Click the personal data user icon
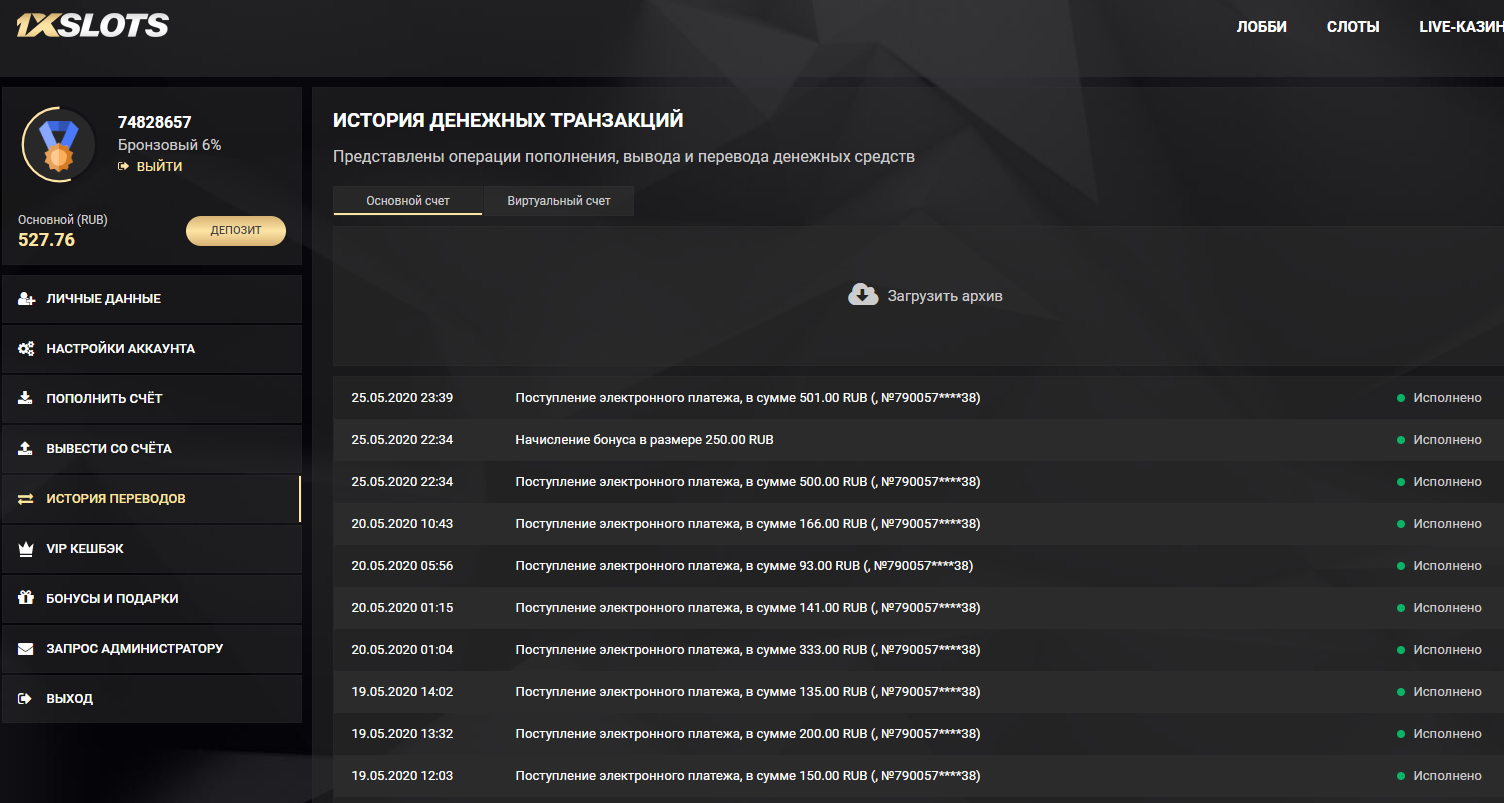 pyautogui.click(x=27, y=299)
